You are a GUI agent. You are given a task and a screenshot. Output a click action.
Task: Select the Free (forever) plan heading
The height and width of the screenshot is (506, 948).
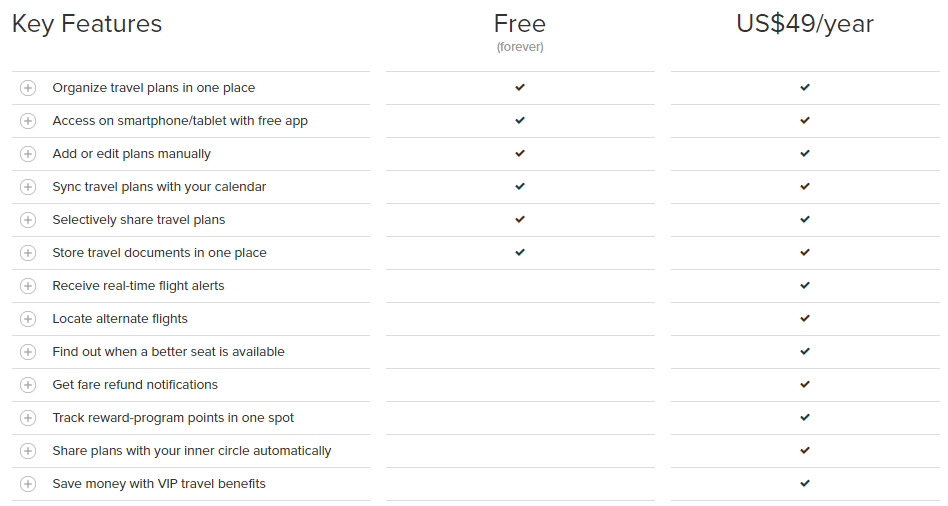point(520,31)
